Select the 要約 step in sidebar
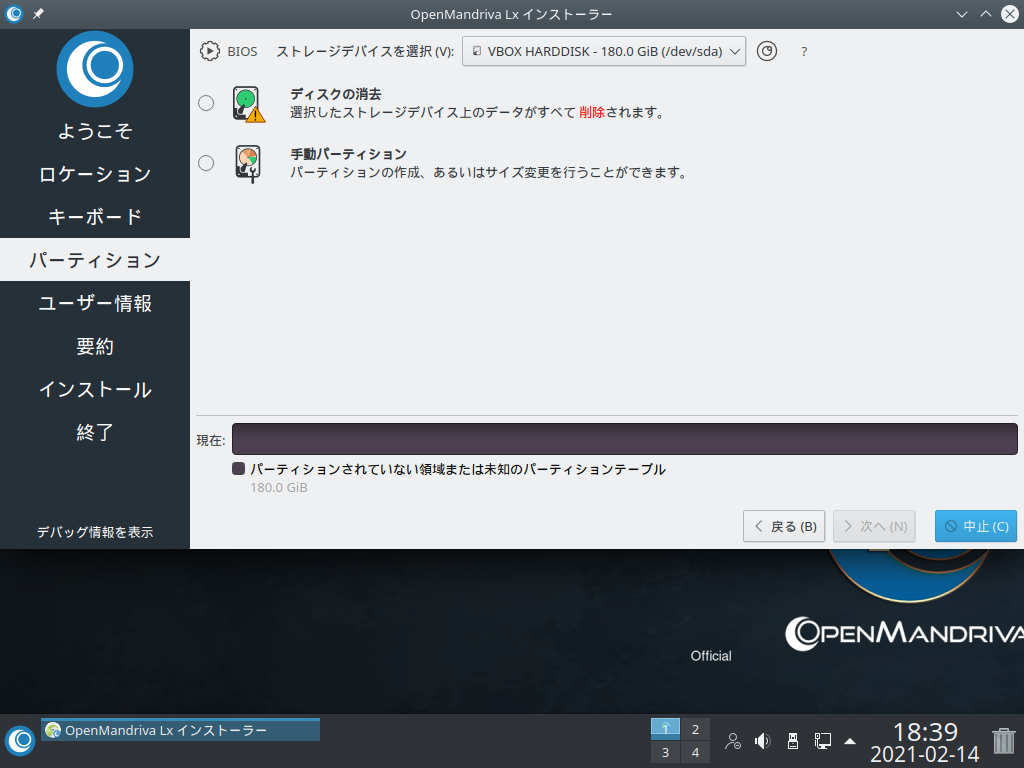The height and width of the screenshot is (768, 1024). [x=95, y=346]
